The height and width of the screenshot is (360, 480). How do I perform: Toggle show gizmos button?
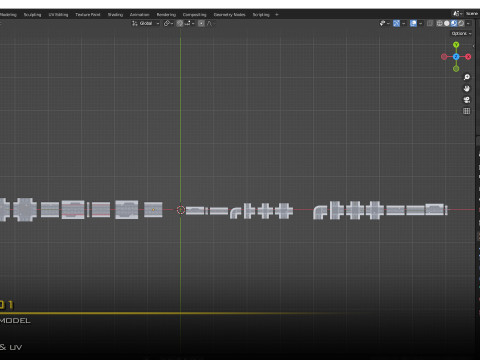click(396, 23)
